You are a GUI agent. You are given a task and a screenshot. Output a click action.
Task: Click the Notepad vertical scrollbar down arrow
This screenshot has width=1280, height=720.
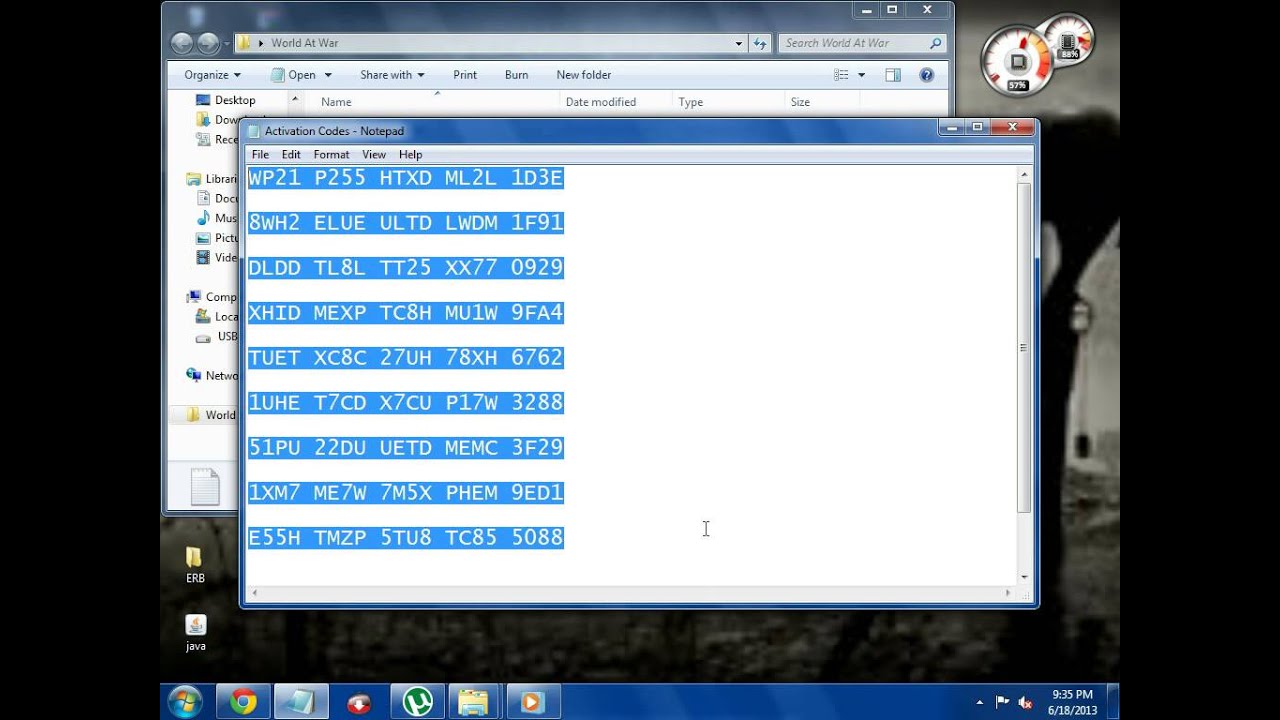click(x=1024, y=577)
